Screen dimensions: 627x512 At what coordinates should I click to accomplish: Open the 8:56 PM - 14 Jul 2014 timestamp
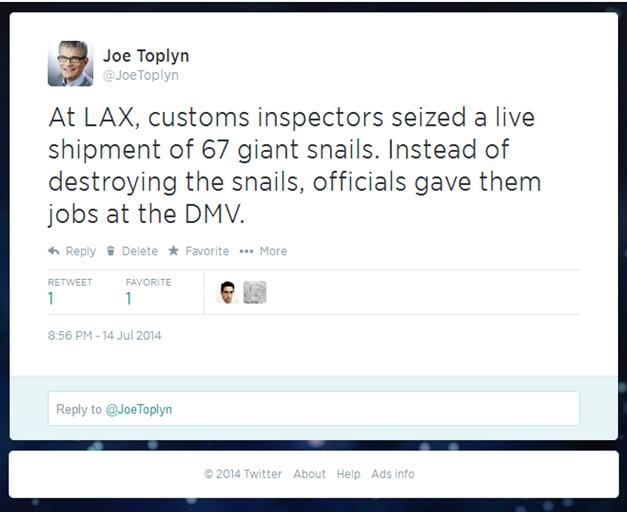coord(104,335)
